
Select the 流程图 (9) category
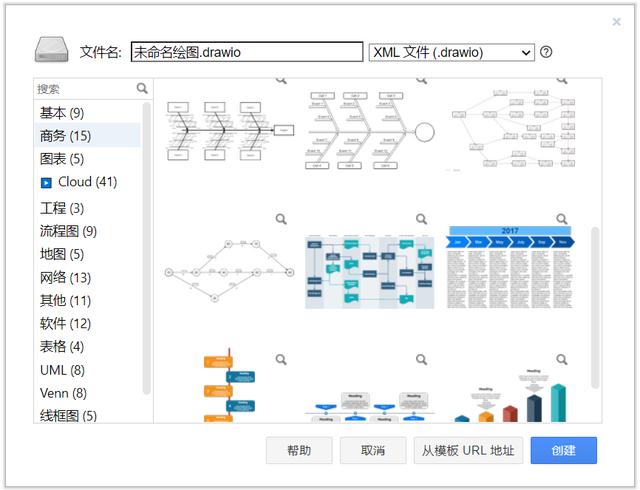(x=68, y=231)
